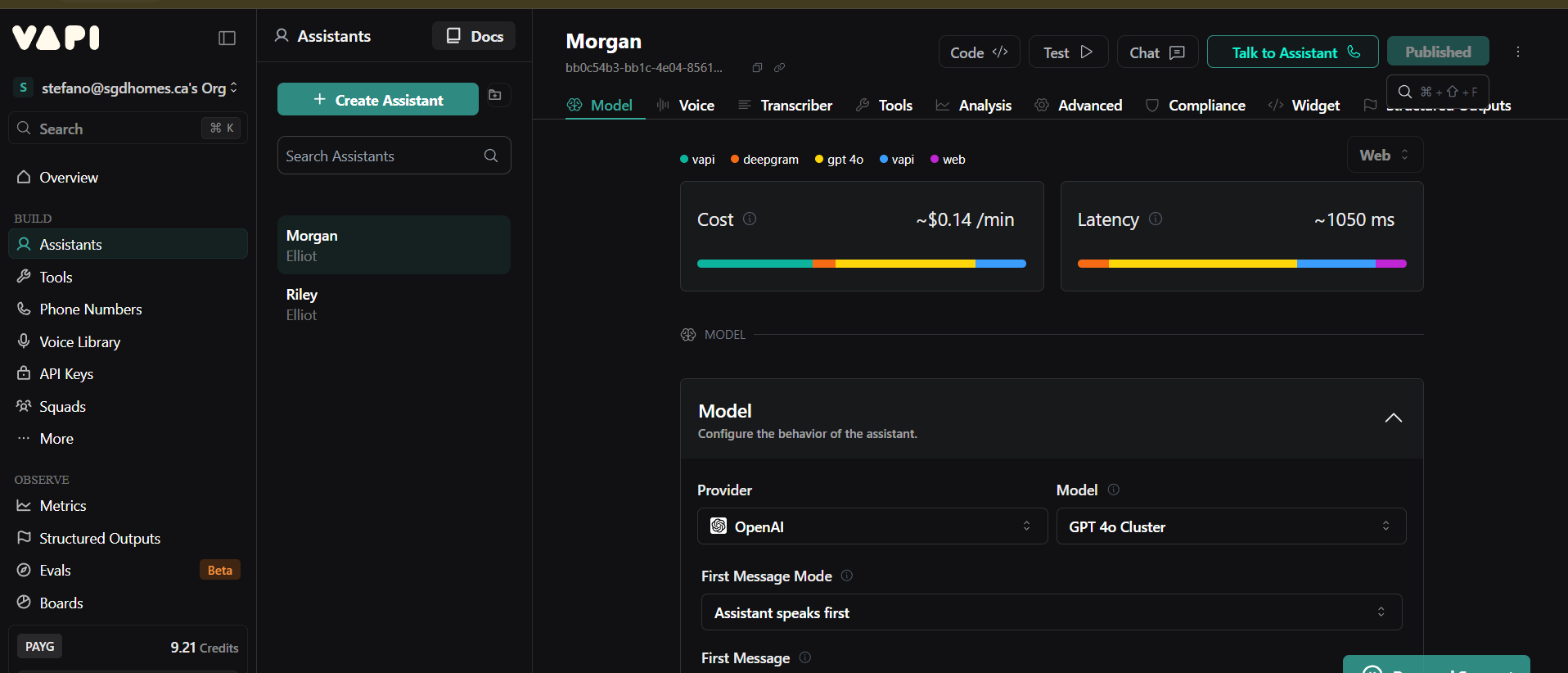Focus the sidebar Search field
1568x673 pixels.
(128, 129)
